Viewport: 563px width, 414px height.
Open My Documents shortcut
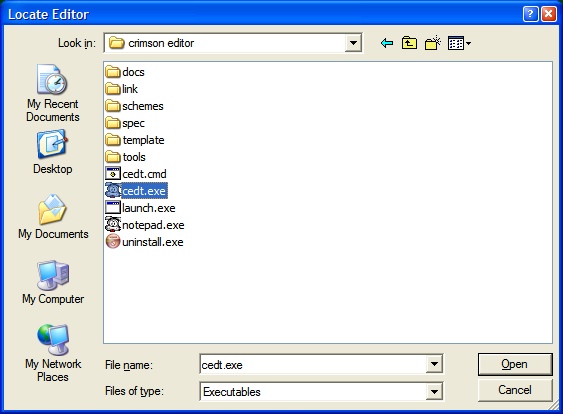[53, 217]
